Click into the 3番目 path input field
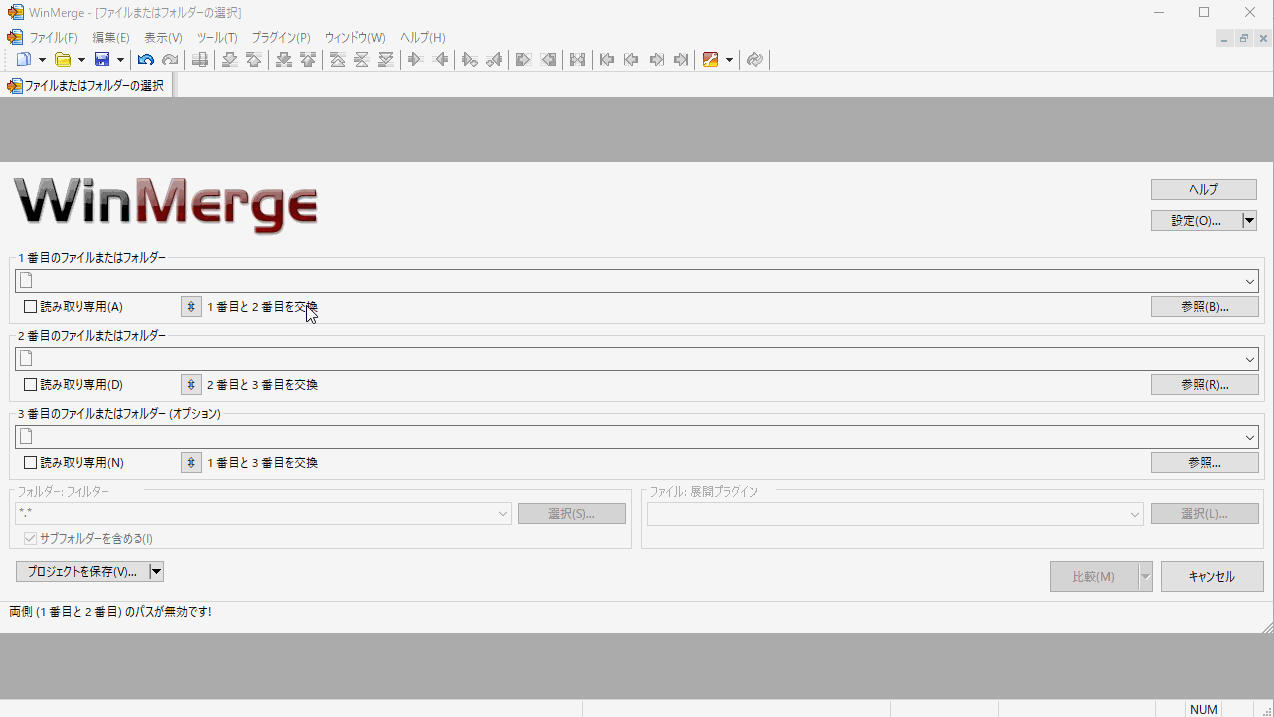The image size is (1274, 717). click(x=636, y=437)
